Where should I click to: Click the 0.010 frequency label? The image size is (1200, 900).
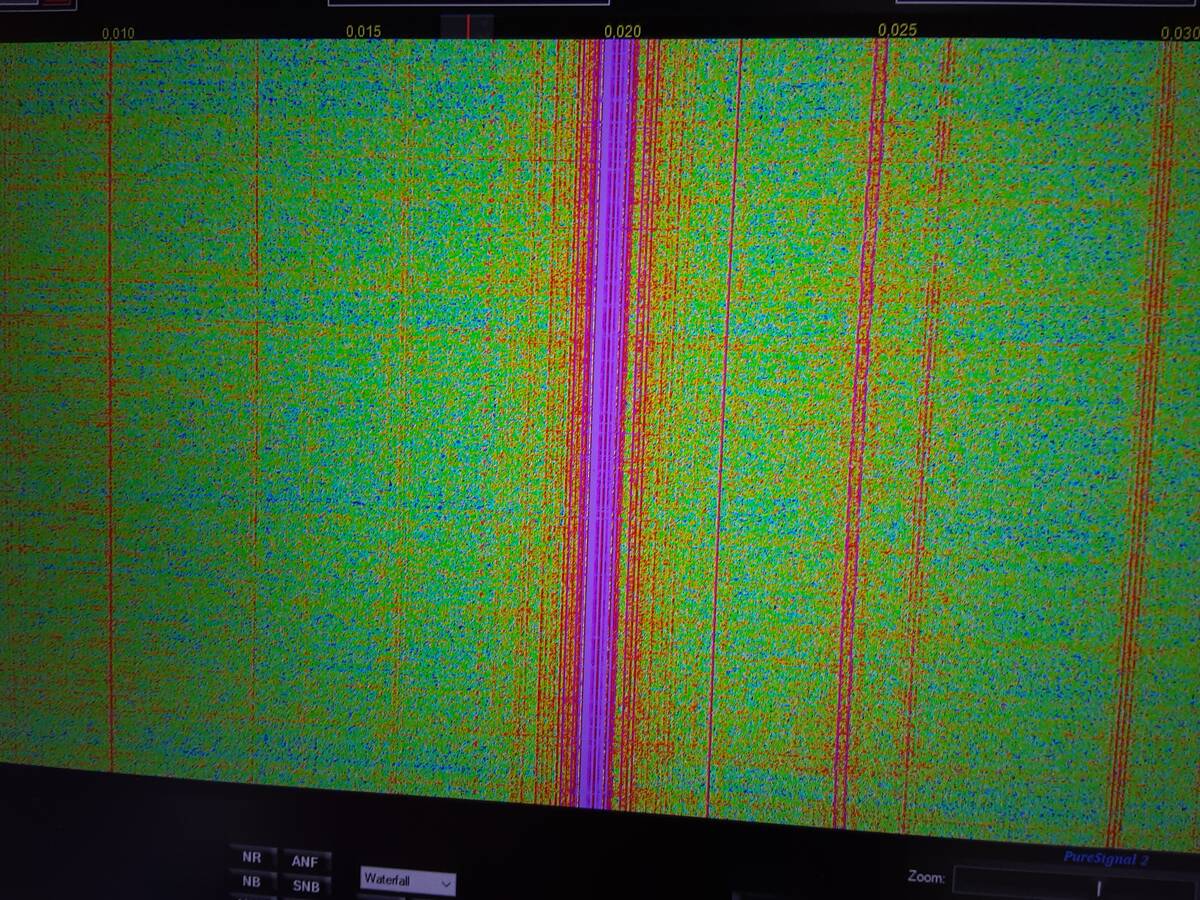click(117, 34)
